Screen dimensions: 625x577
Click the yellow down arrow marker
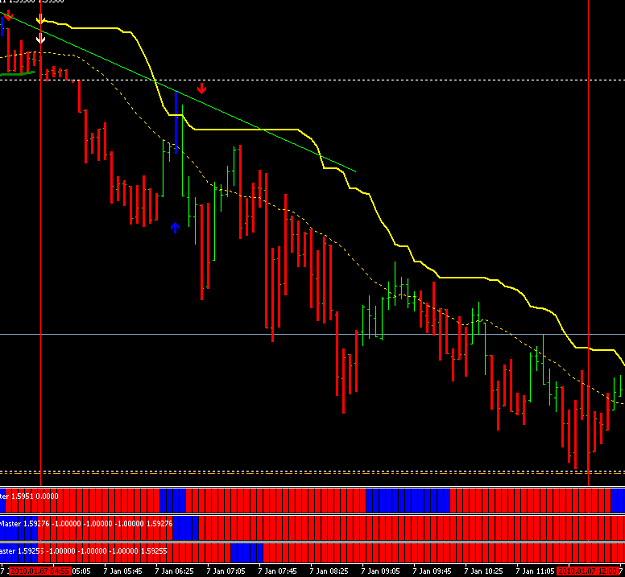point(40,19)
